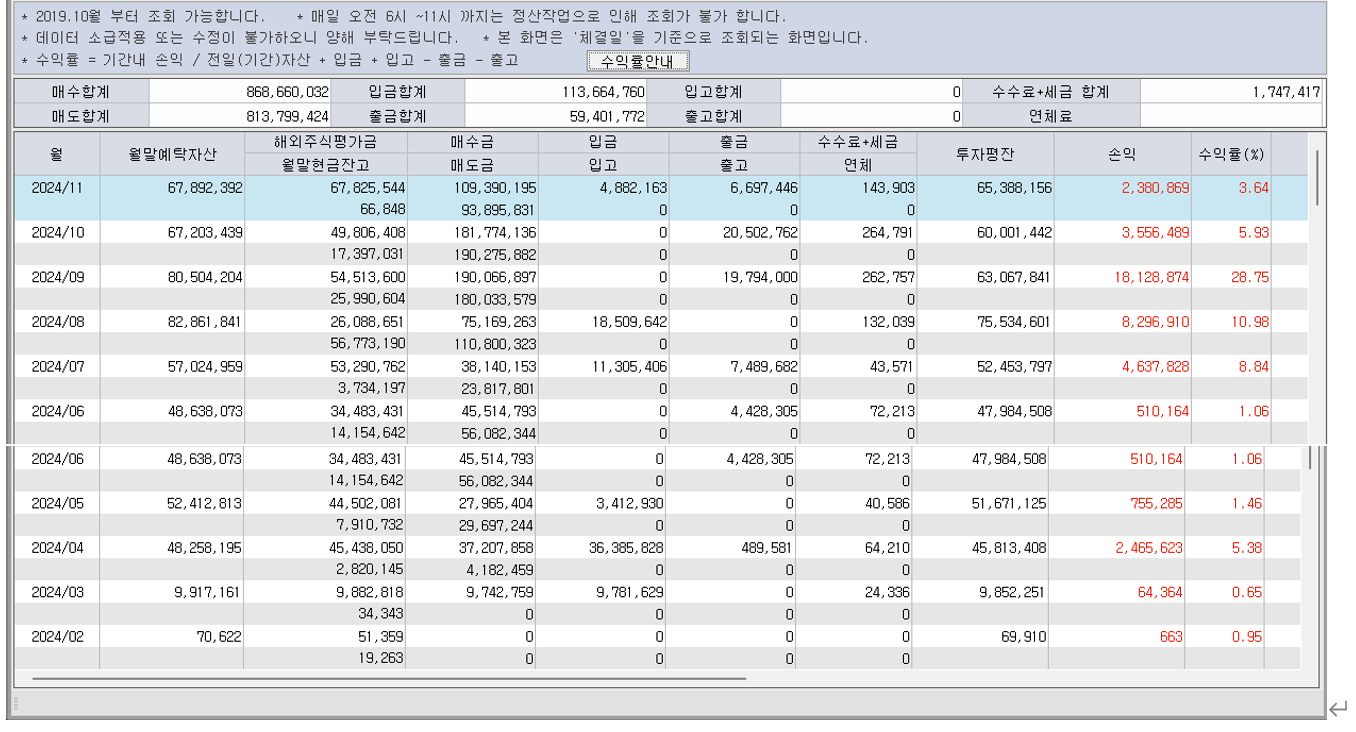The image size is (1356, 732).
Task: Click the 투자평잔 column header
Action: [985, 154]
